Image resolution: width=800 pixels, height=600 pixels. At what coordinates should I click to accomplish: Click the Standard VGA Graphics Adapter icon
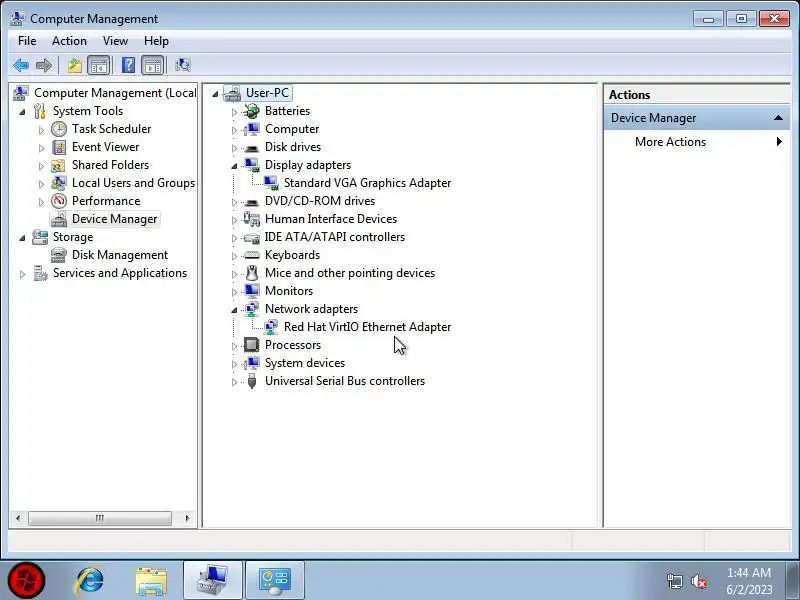pos(270,183)
